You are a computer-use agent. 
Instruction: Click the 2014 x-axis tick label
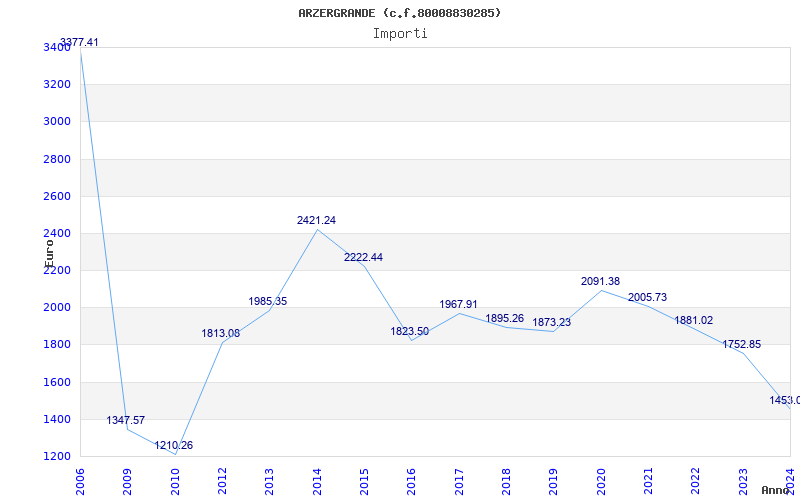click(317, 481)
